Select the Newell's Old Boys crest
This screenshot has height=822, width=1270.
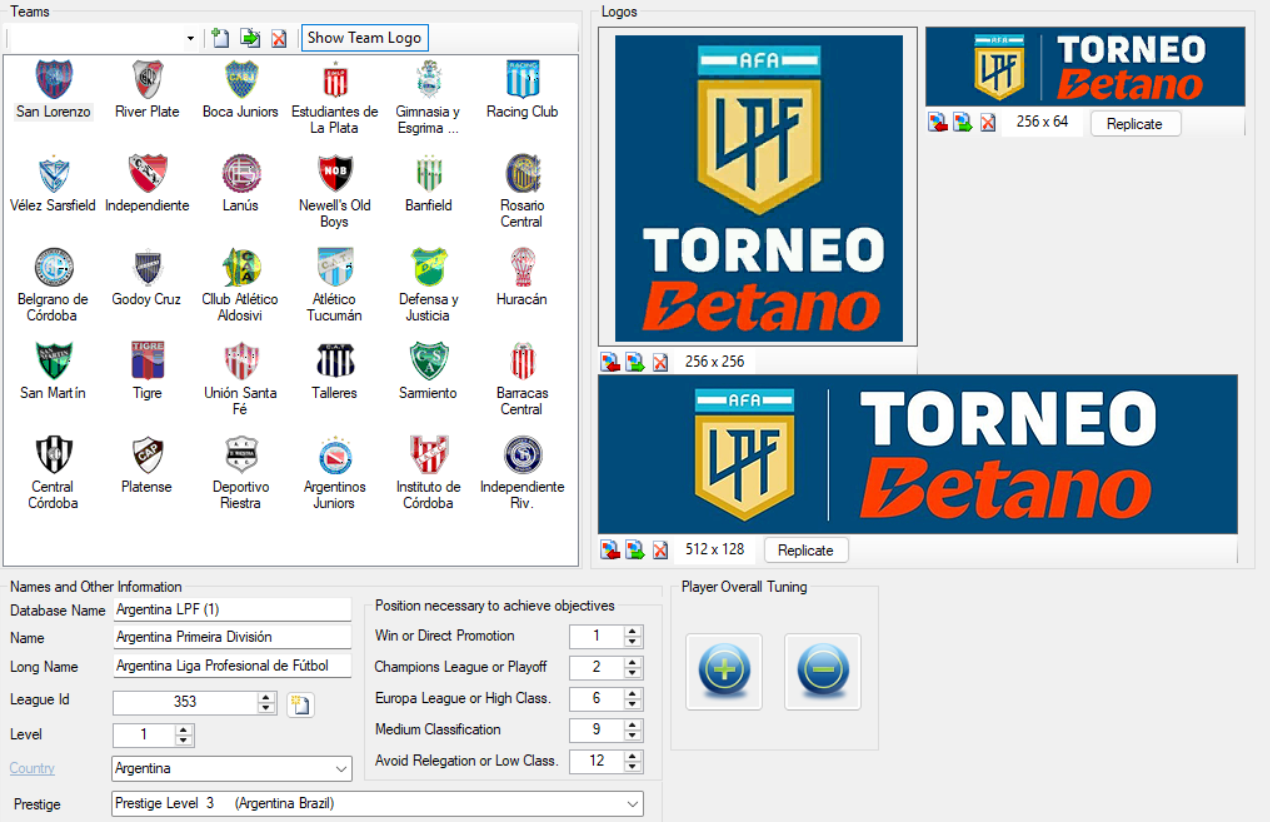click(334, 173)
